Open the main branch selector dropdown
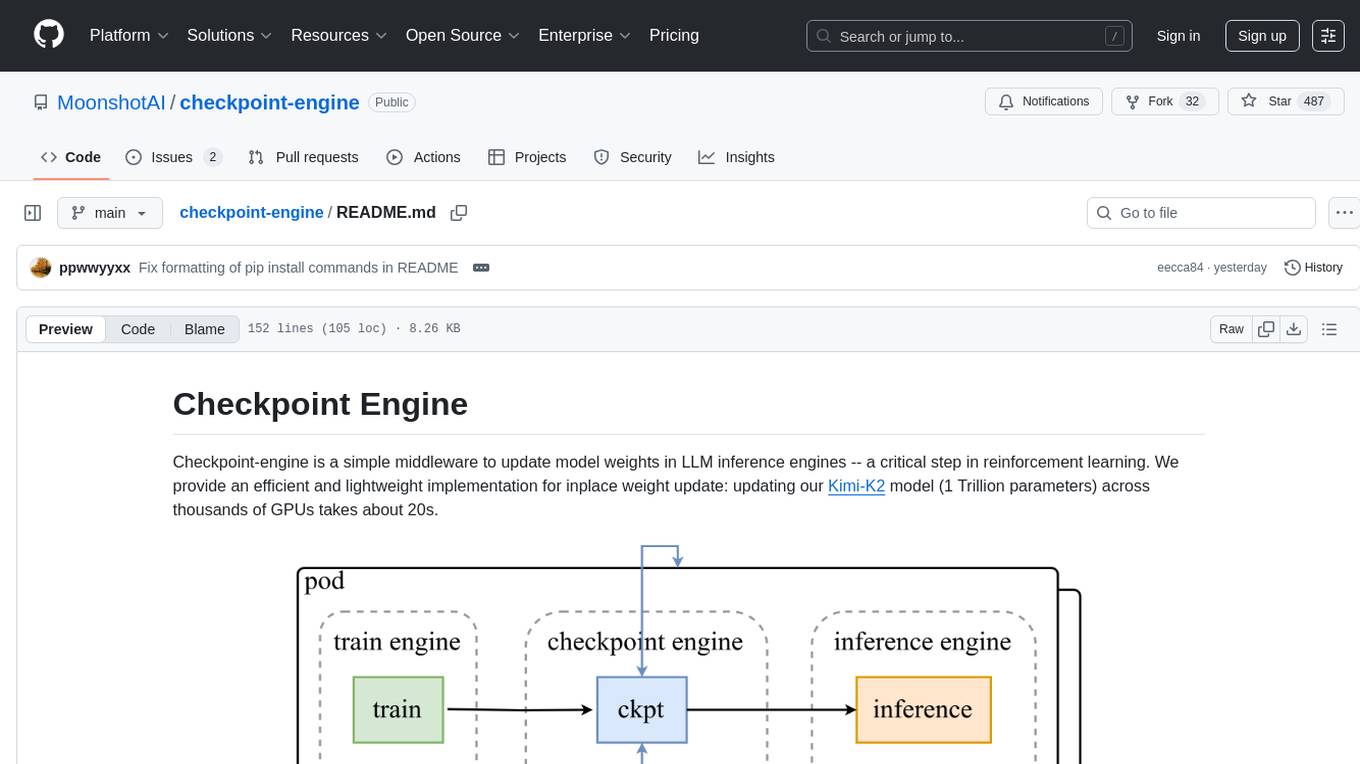Screen dimensions: 1360x764 [x=110, y=213]
